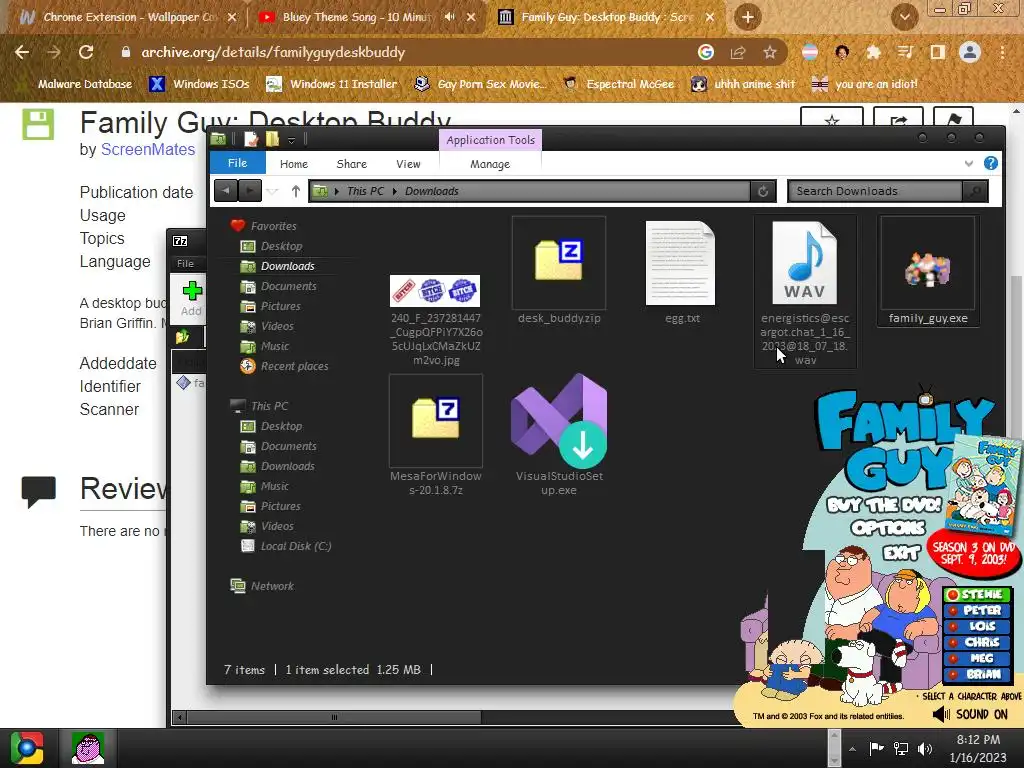
Task: Open the quick access toolbar dropdown
Action: point(291,140)
